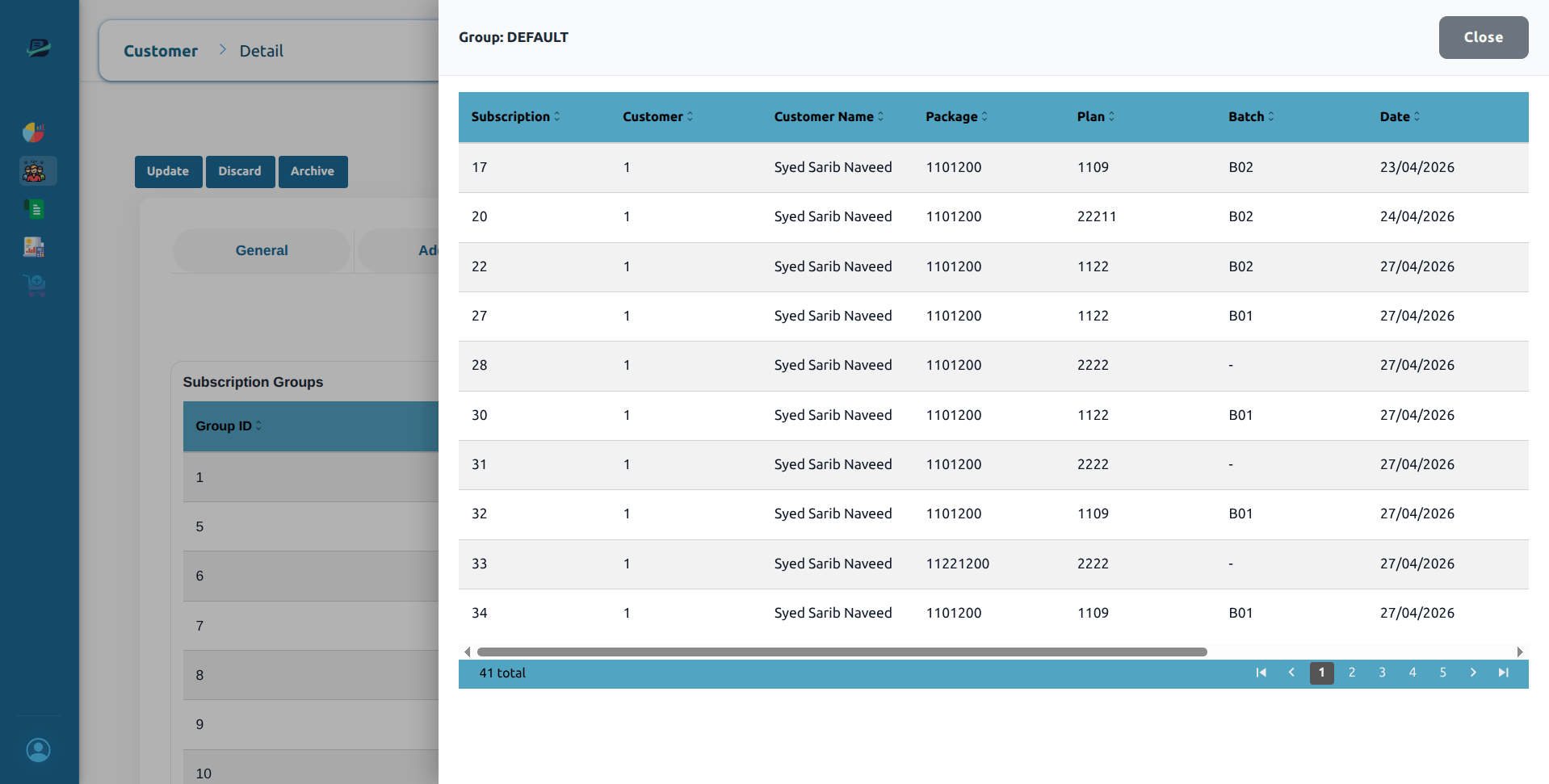This screenshot has height=784, width=1549.
Task: Sort by Subscription column
Action: click(515, 117)
